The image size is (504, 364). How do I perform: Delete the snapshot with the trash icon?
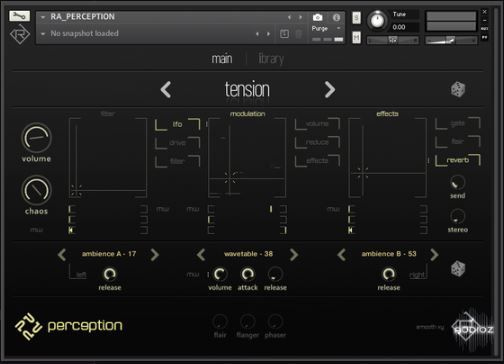[299, 34]
